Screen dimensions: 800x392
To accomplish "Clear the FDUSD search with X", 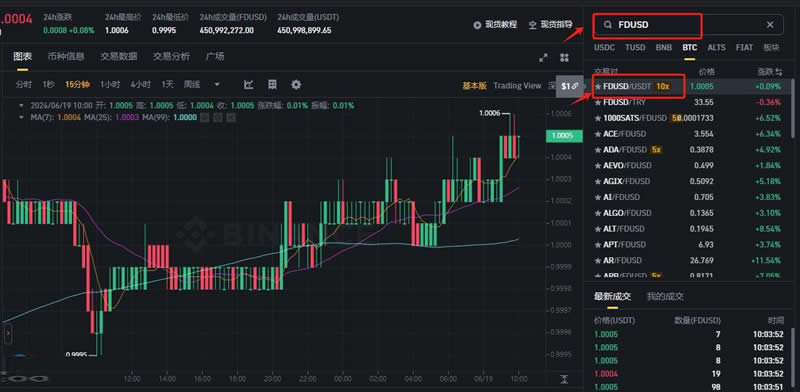I will [770, 24].
